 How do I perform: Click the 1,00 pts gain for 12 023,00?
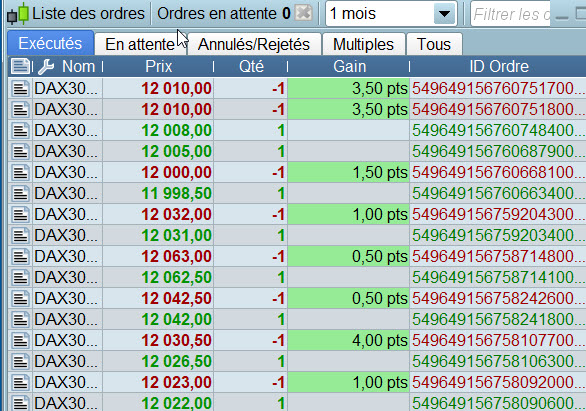(349, 382)
